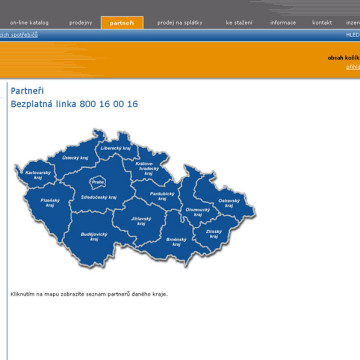Screen dimensions: 360x360
Task: Choose Liberecký kraj on the map
Action: [116, 148]
